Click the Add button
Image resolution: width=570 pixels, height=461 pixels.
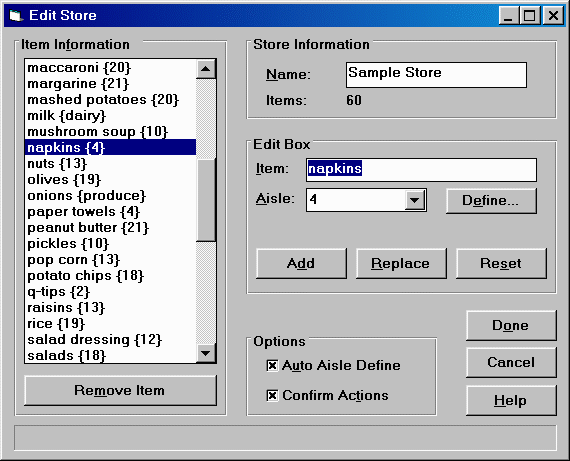pyautogui.click(x=301, y=263)
